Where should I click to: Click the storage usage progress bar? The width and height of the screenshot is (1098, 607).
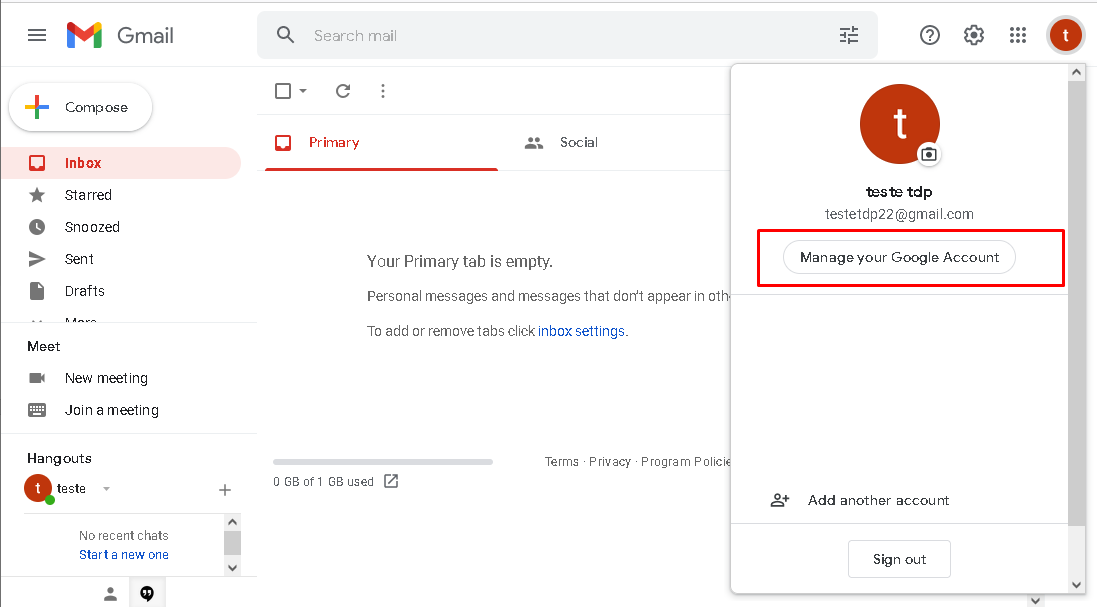coord(383,462)
